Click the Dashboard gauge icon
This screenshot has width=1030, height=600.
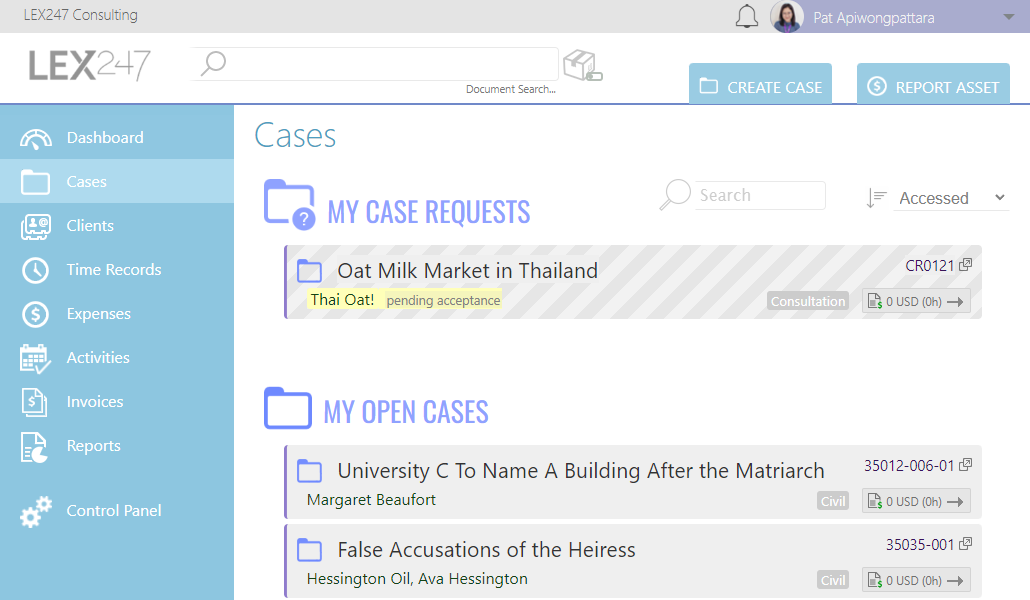pyautogui.click(x=35, y=139)
